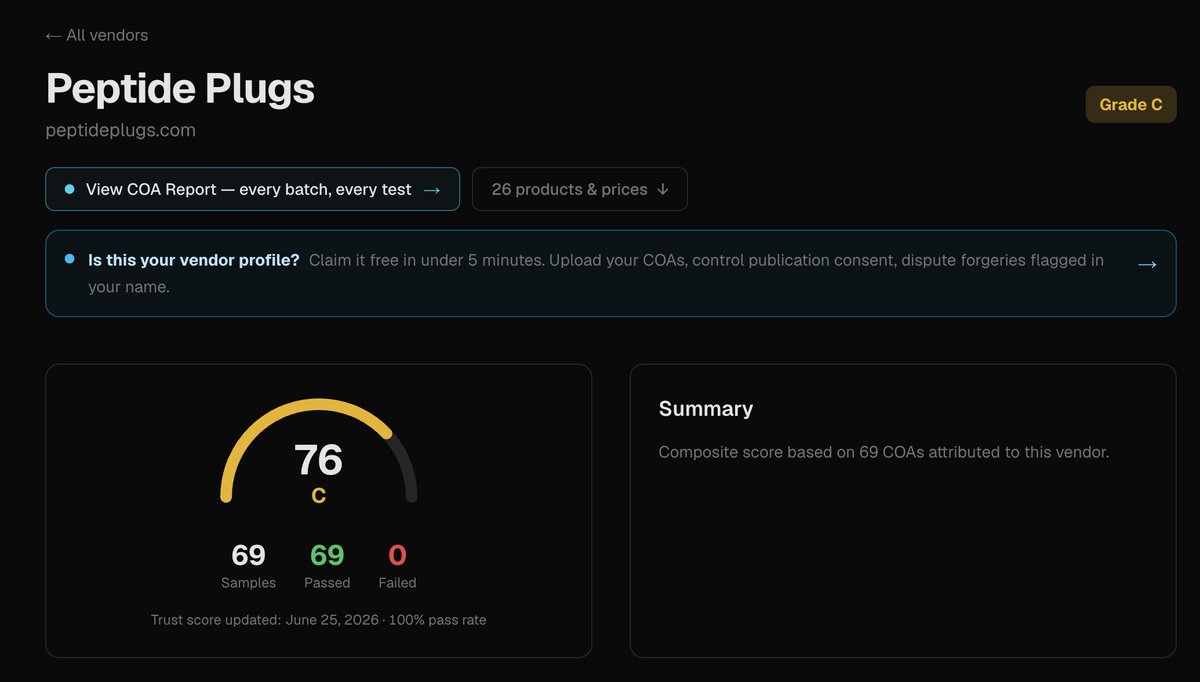Click down arrow next to products & prices
The height and width of the screenshot is (682, 1200).
click(x=662, y=189)
